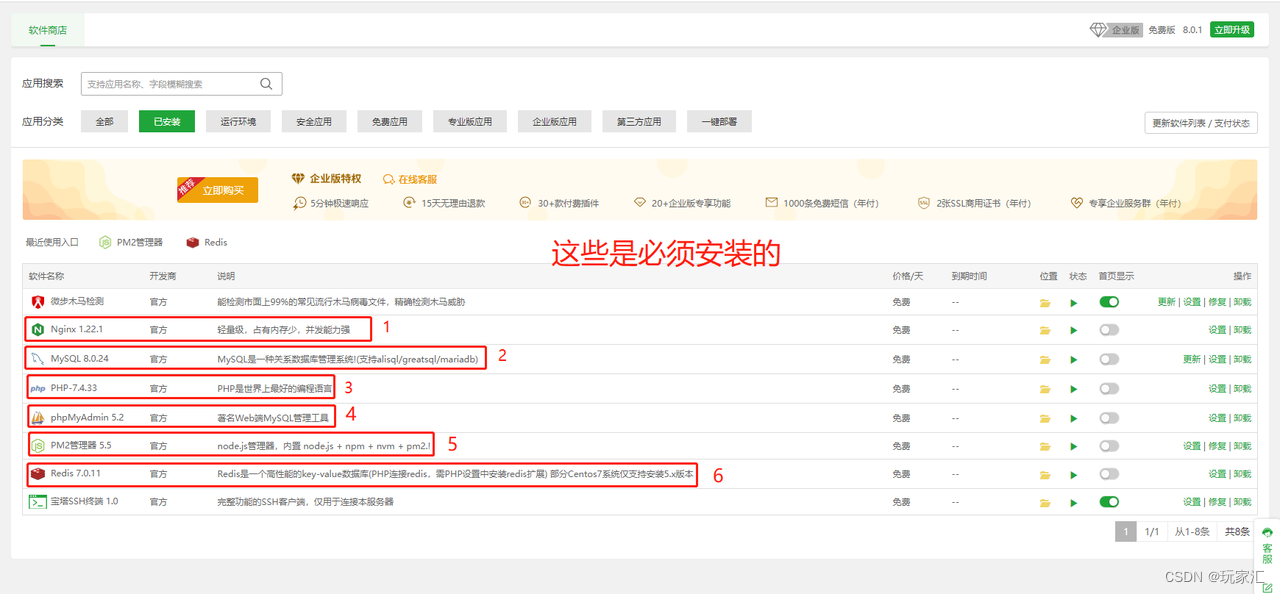Click the search magnifier icon
The height and width of the screenshot is (594, 1280).
tap(266, 84)
